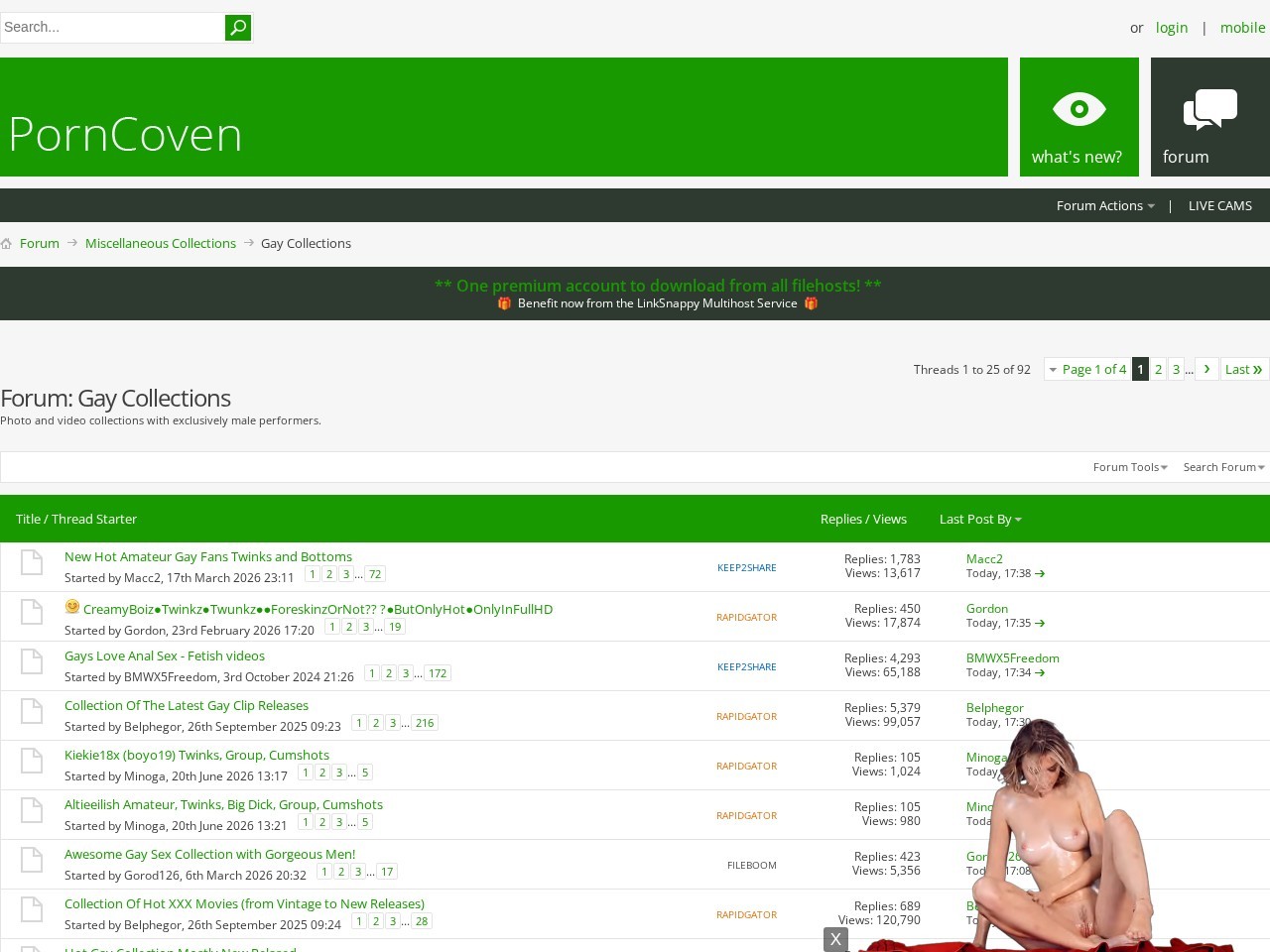Open thread Collection Of The Latest Gay Clip Releases
This screenshot has height=952, width=1270.
click(187, 705)
